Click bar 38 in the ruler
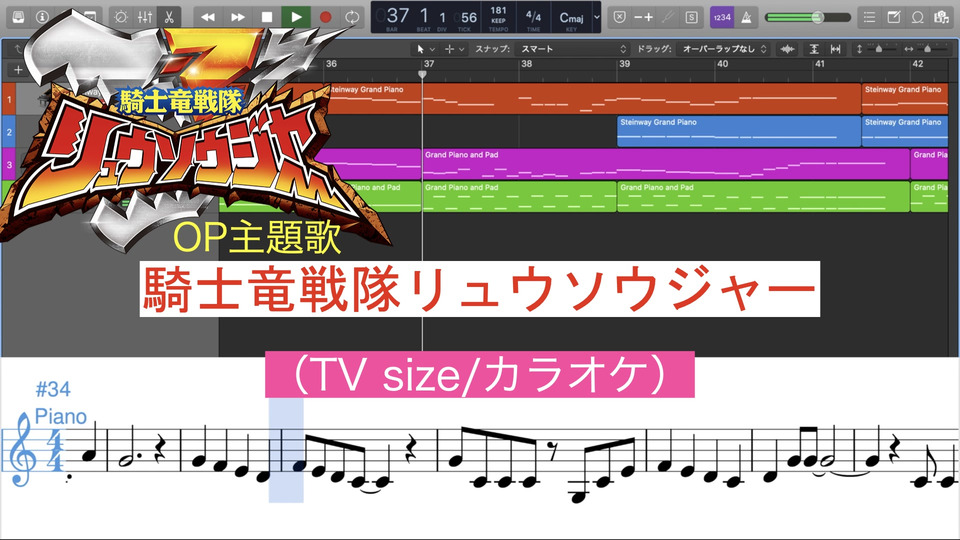This screenshot has height=540, width=960. [526, 64]
